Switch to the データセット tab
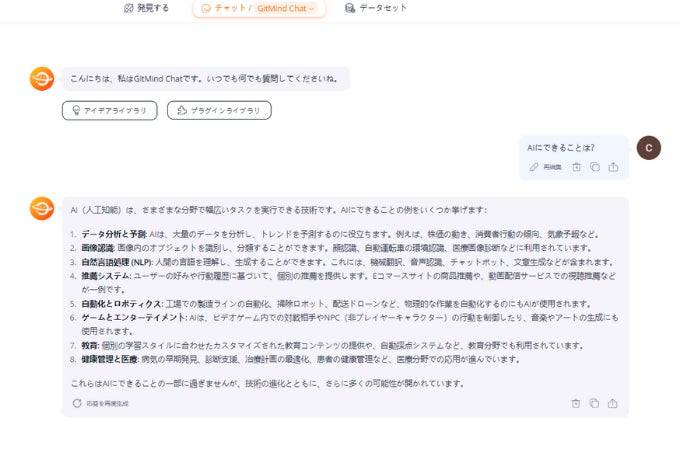 click(376, 7)
